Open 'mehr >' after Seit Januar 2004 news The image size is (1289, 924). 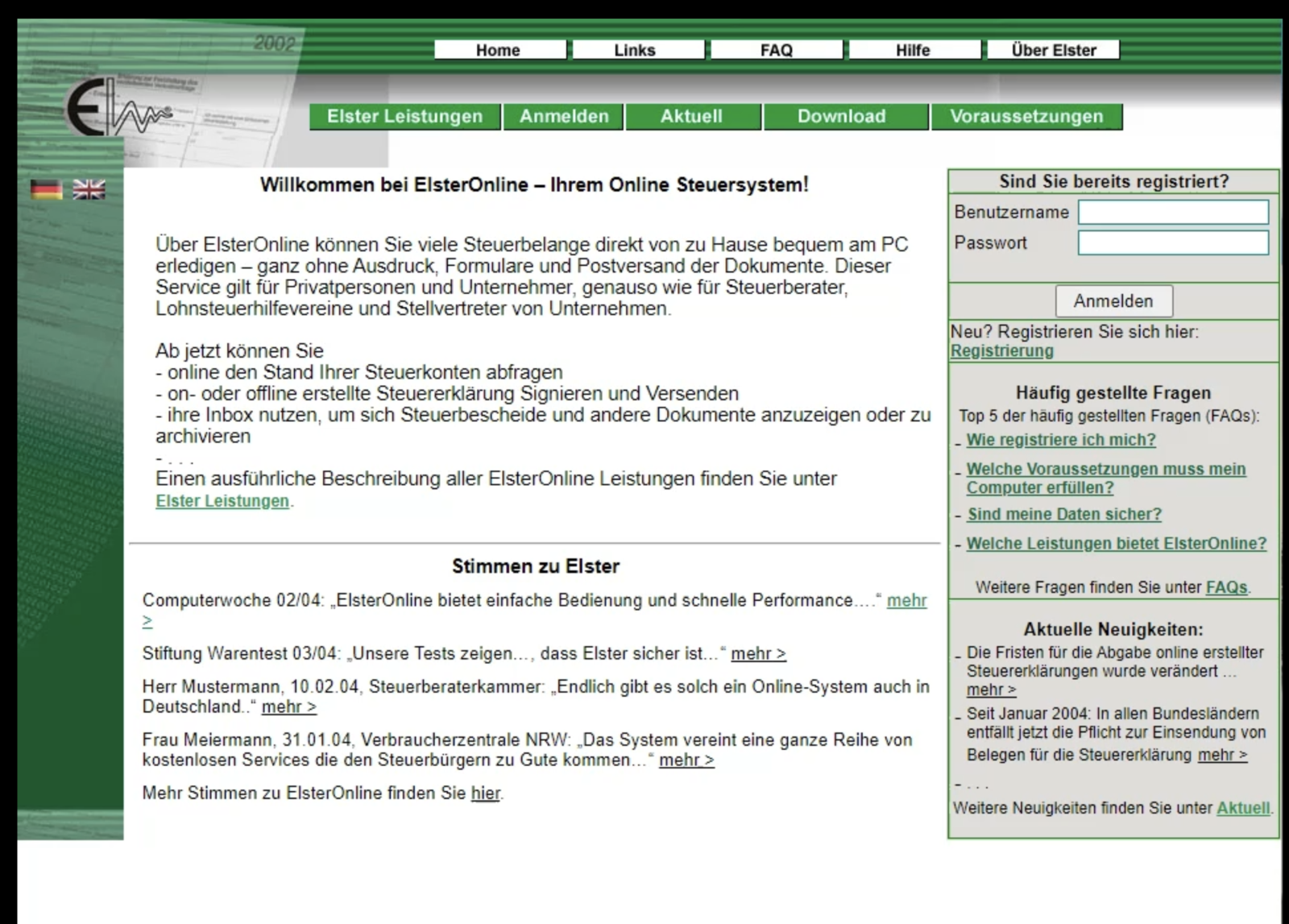1222,756
